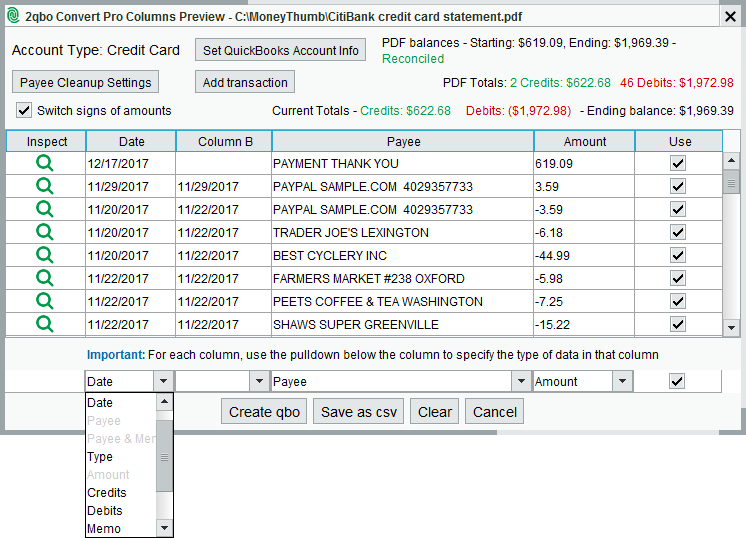Select Date in the dropdown list

tap(121, 402)
